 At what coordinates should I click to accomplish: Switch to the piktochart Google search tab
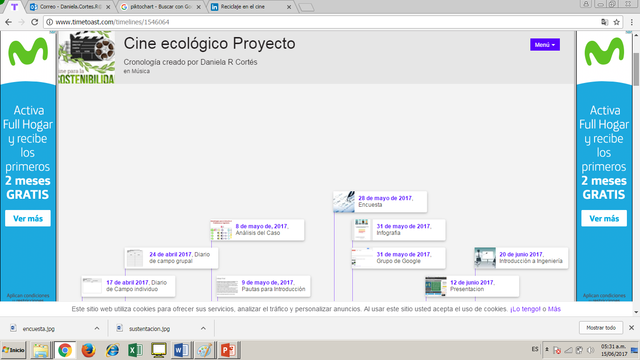[161, 7]
